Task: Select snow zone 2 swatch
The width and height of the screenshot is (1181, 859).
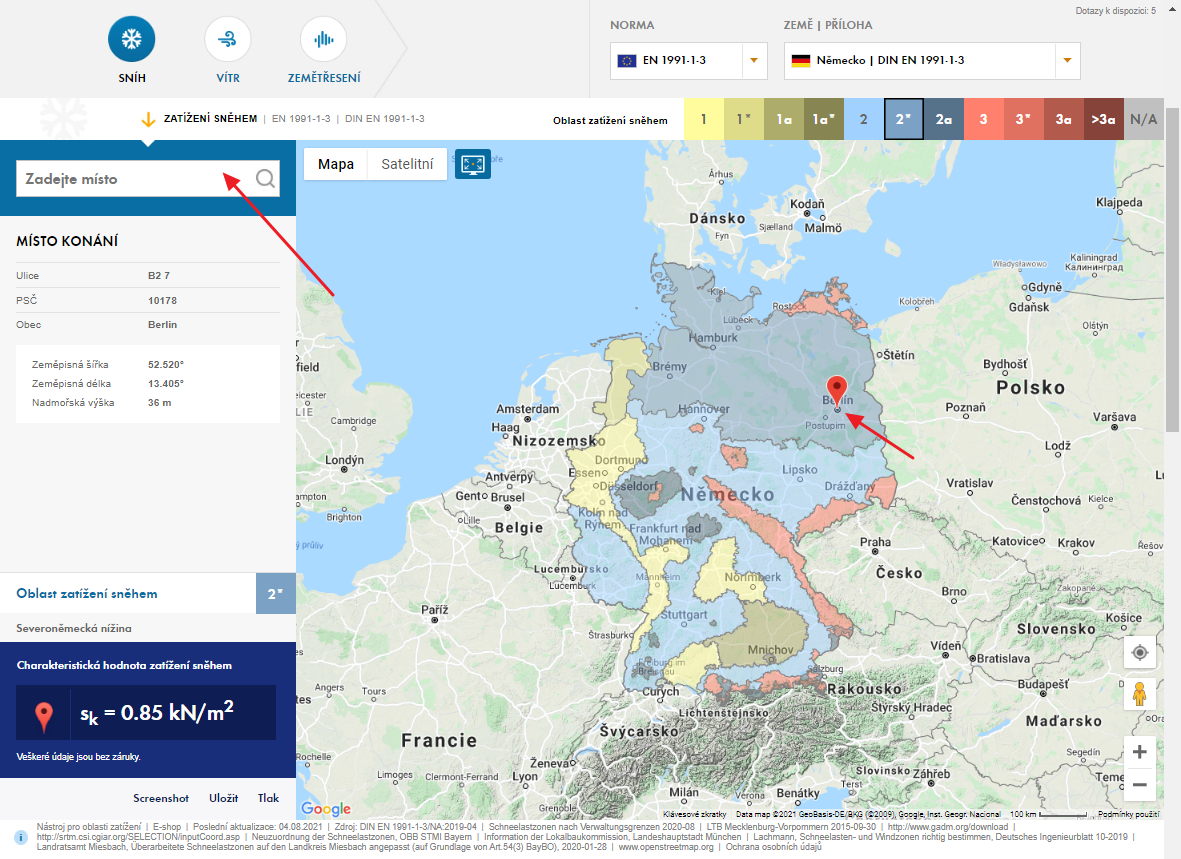Action: (864, 119)
